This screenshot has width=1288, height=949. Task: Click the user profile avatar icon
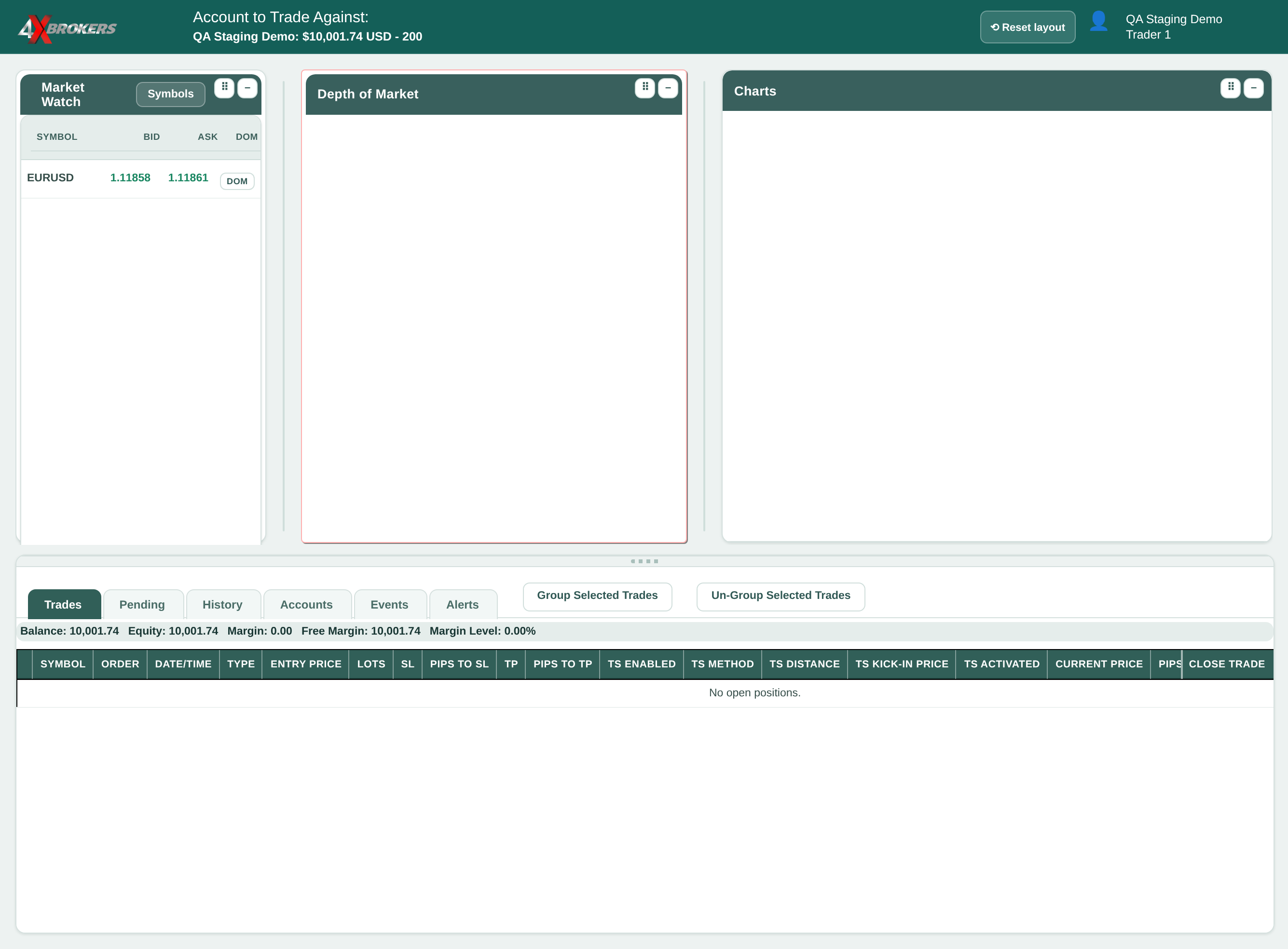pos(1098,22)
